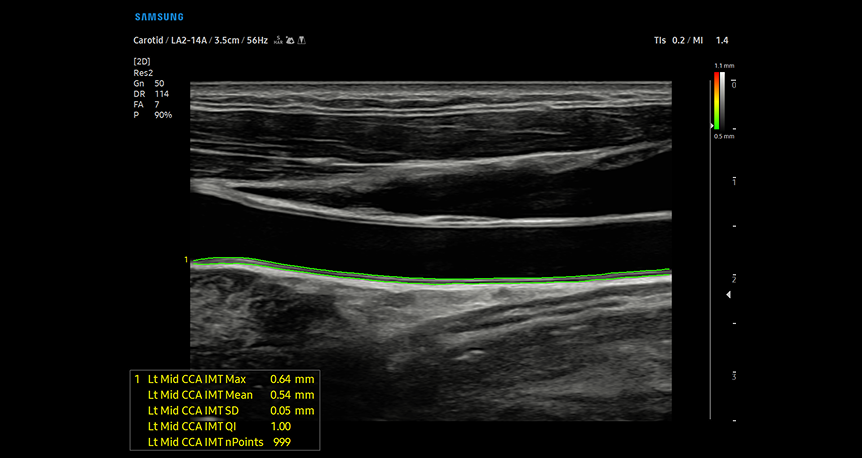Click the green arrow beside IMT color bar
The height and width of the screenshot is (458, 862).
point(712,126)
